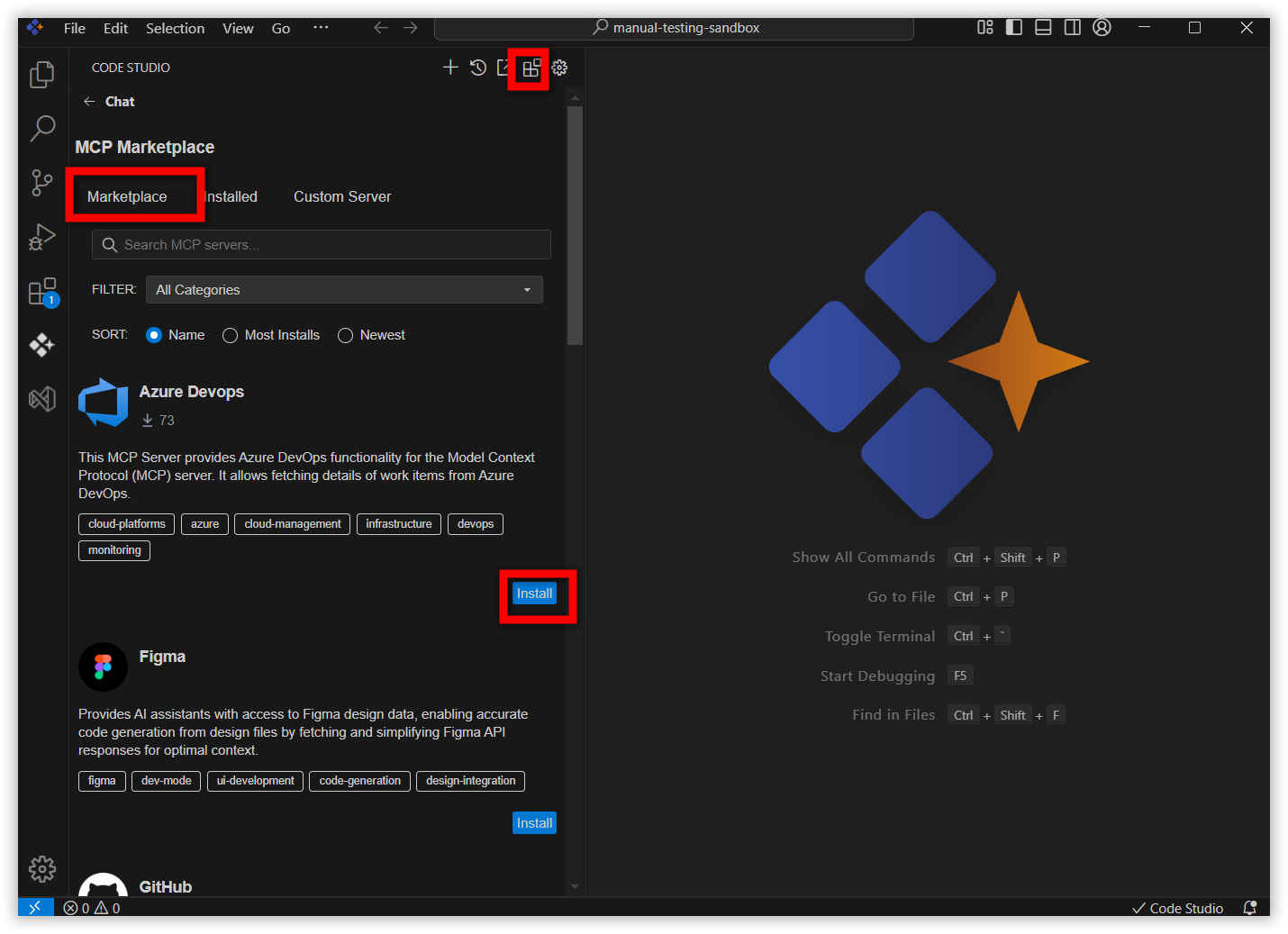
Task: Start a new chat with the plus icon
Action: pos(450,68)
